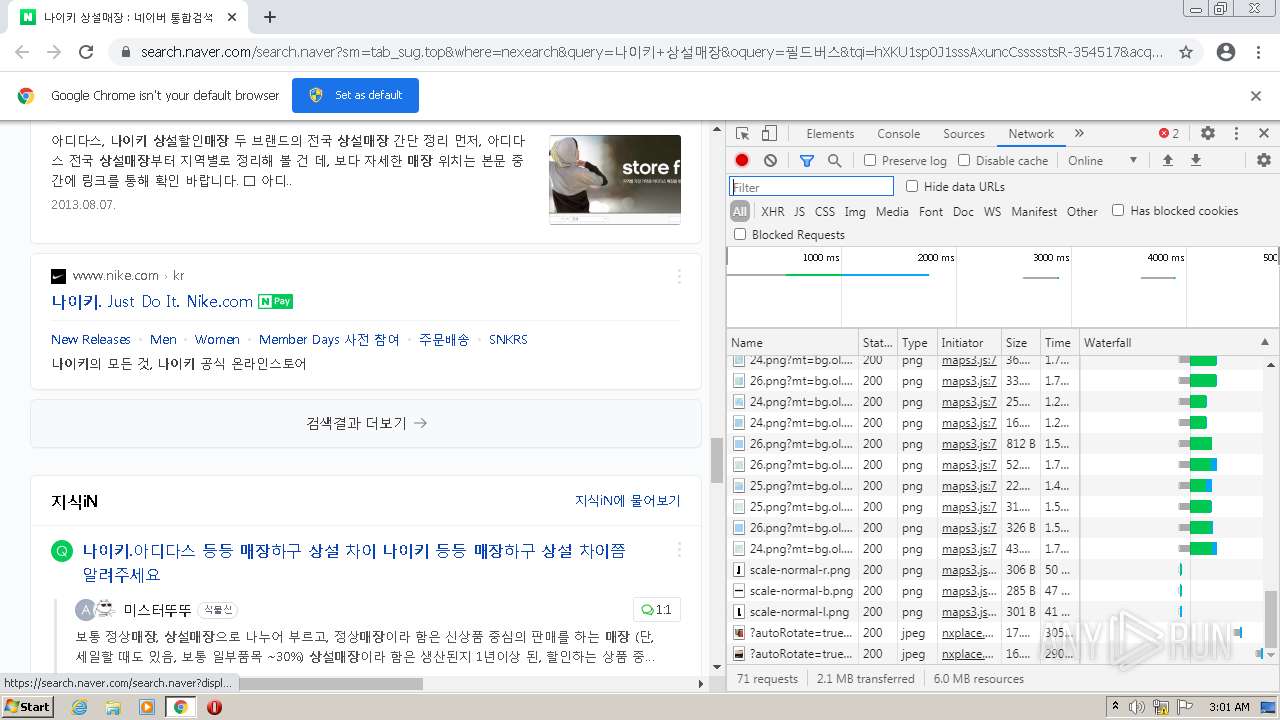Select the inspect element picker icon

(x=742, y=134)
